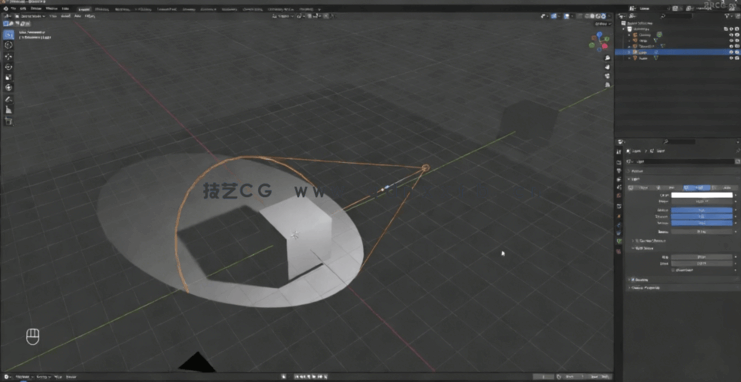
Task: Open the File menu
Action: click(x=13, y=9)
